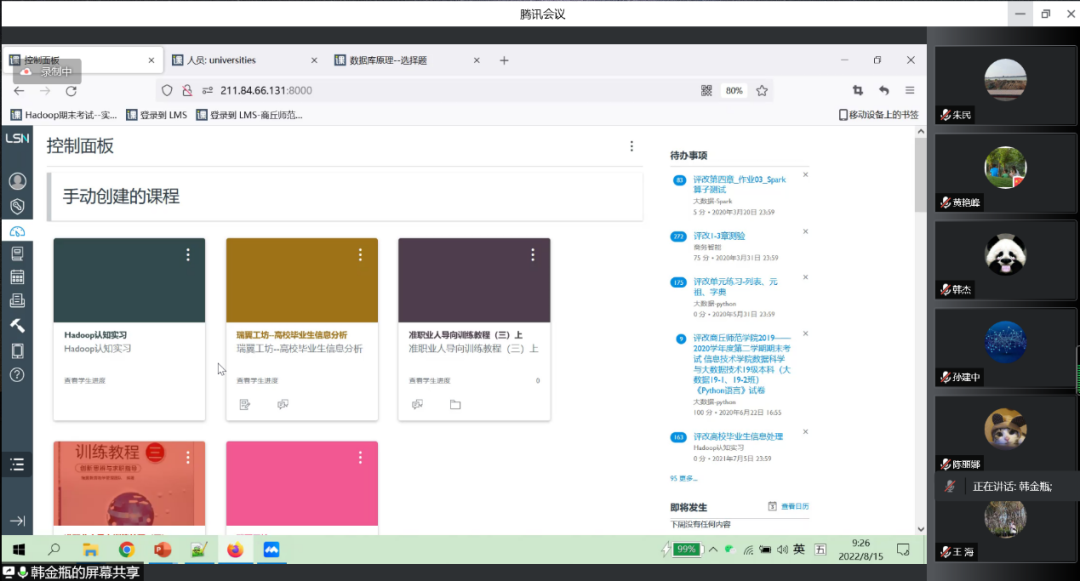The image size is (1080, 581).
Task: Collapse the sidebar with the arrow icon
Action: [x=17, y=521]
